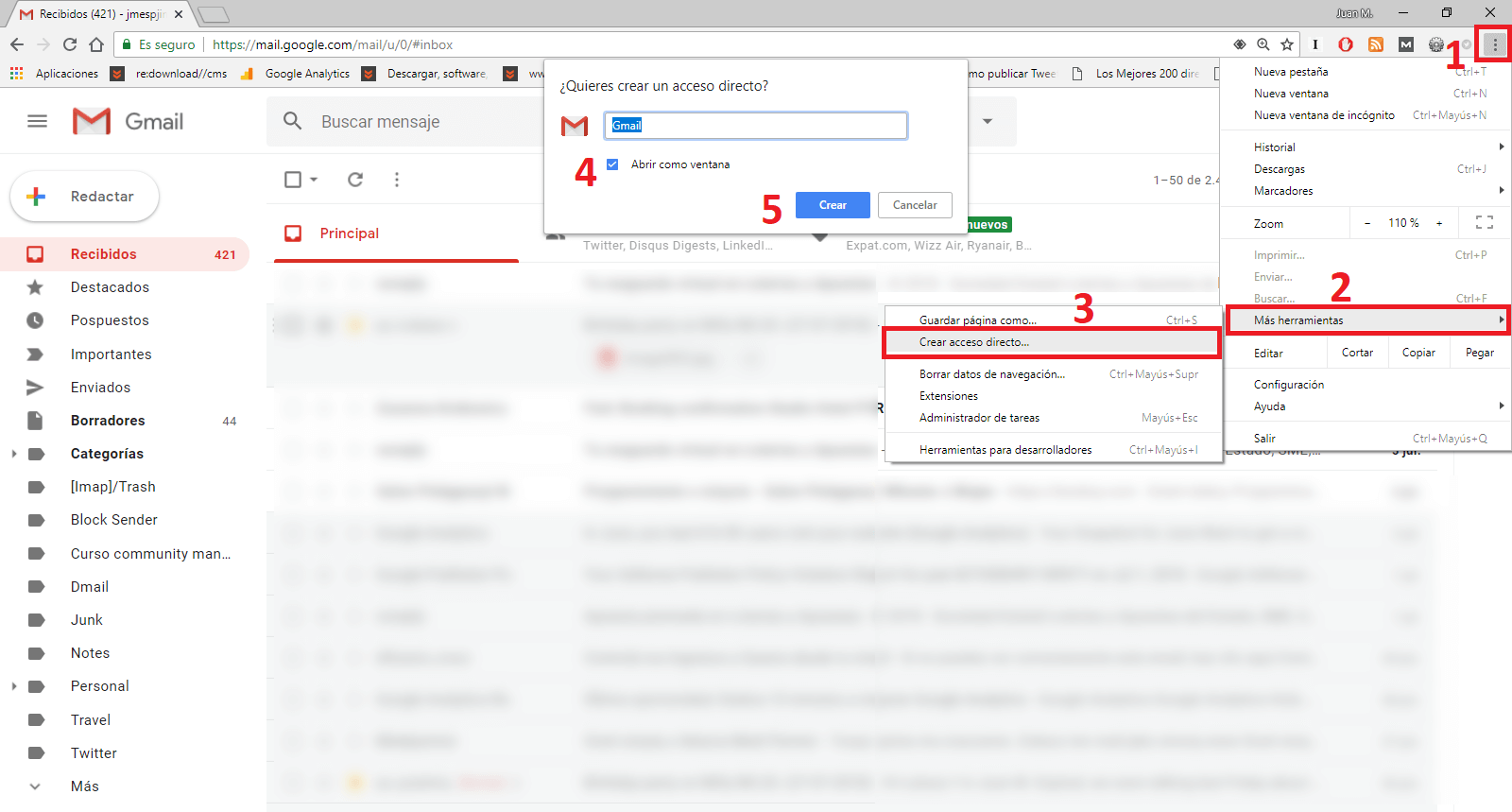Click shortcut name field containing Gmail
The width and height of the screenshot is (1512, 812).
756,126
